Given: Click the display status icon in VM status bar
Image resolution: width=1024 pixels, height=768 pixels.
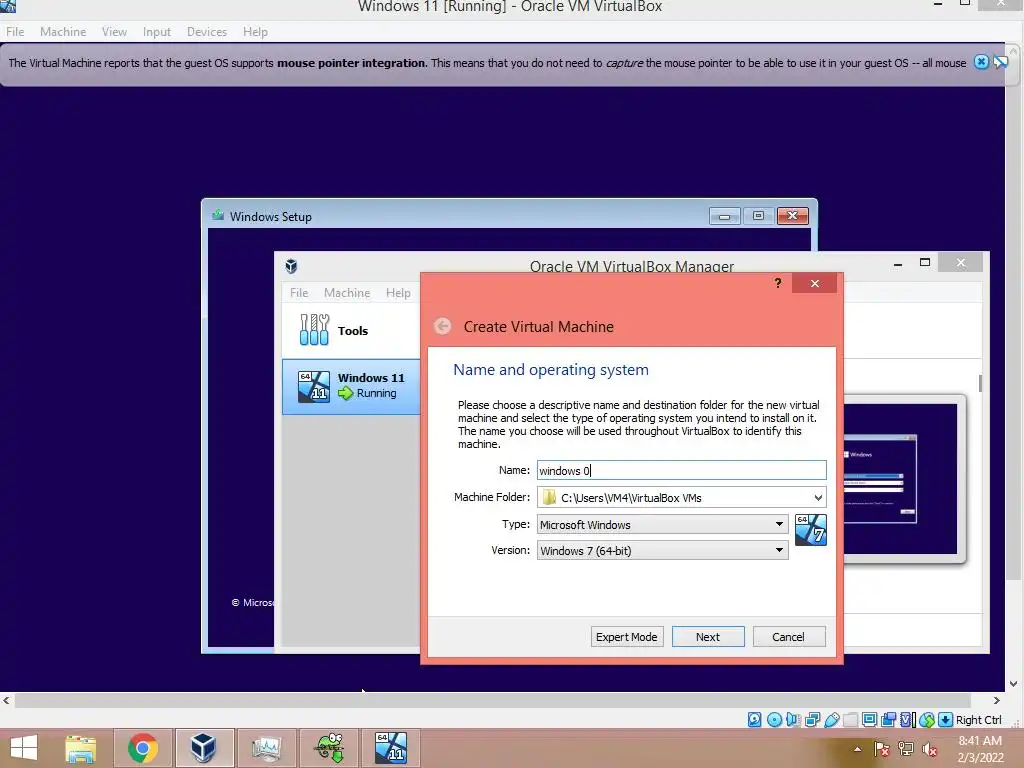Looking at the screenshot, I should (869, 720).
